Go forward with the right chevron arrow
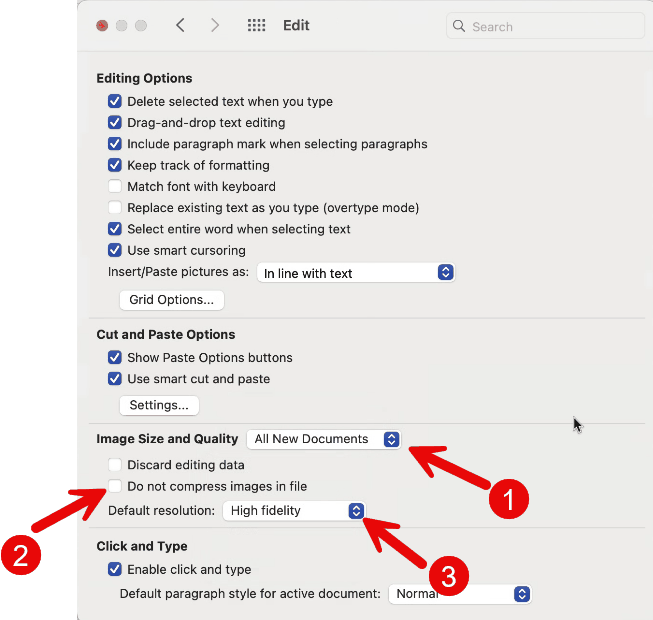This screenshot has width=653, height=620. [x=214, y=25]
